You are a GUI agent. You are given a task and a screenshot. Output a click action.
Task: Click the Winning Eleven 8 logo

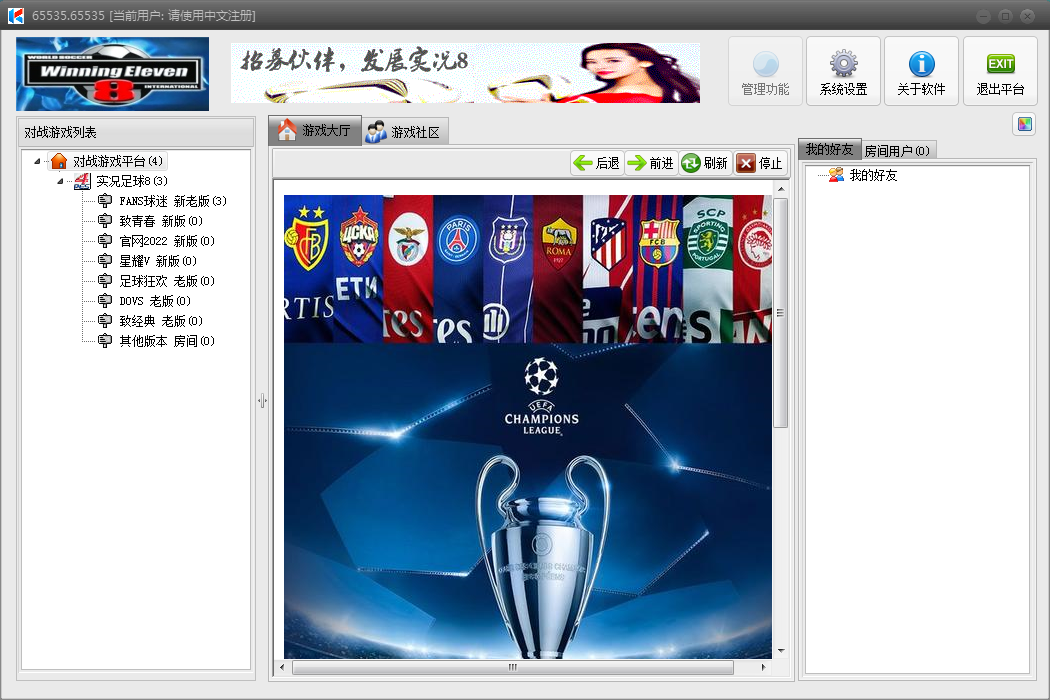[112, 74]
